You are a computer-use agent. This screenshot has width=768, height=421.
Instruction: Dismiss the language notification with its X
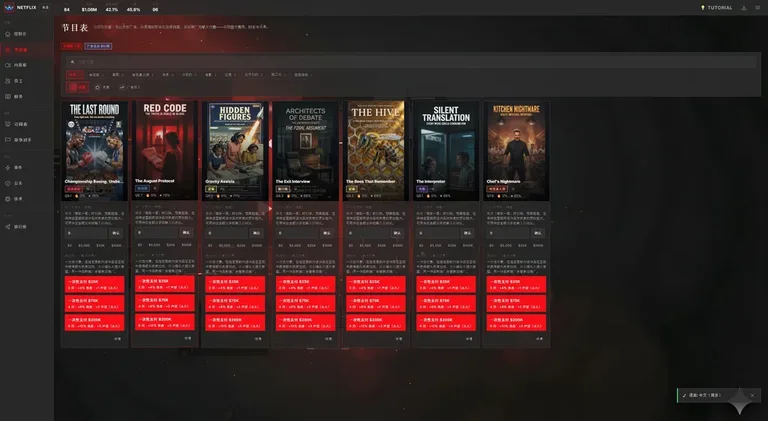[752, 395]
